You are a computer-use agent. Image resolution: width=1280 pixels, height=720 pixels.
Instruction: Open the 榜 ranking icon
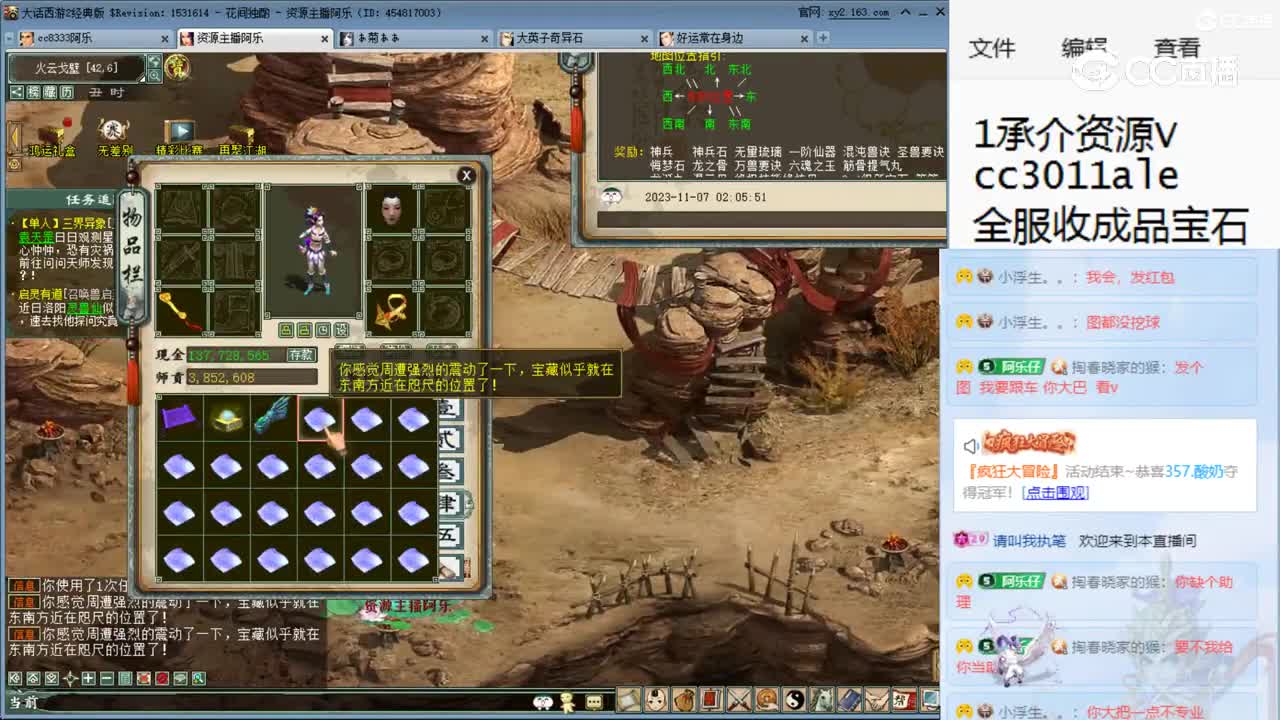pyautogui.click(x=33, y=92)
